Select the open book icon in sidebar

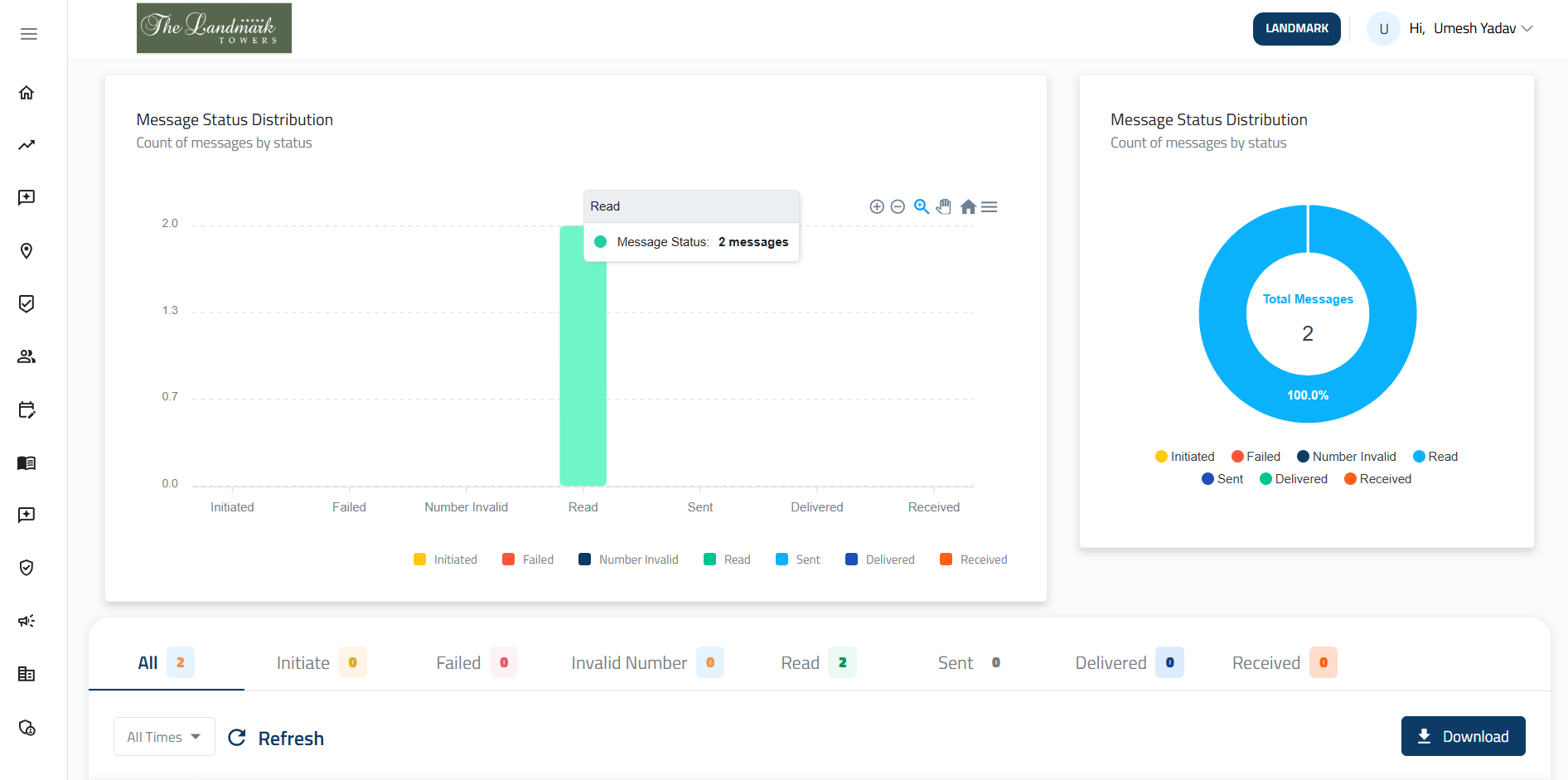tap(27, 463)
